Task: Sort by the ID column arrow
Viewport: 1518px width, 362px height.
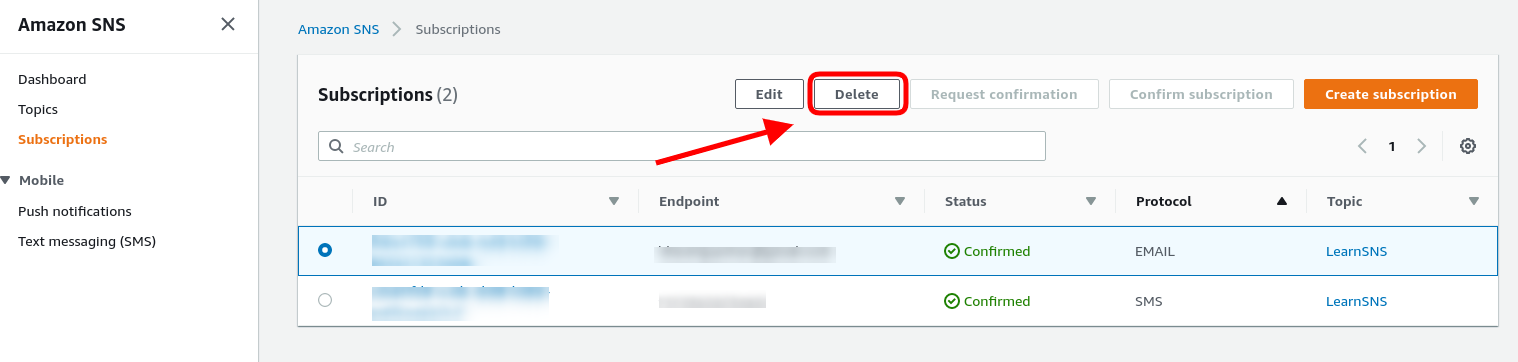Action: coord(614,201)
